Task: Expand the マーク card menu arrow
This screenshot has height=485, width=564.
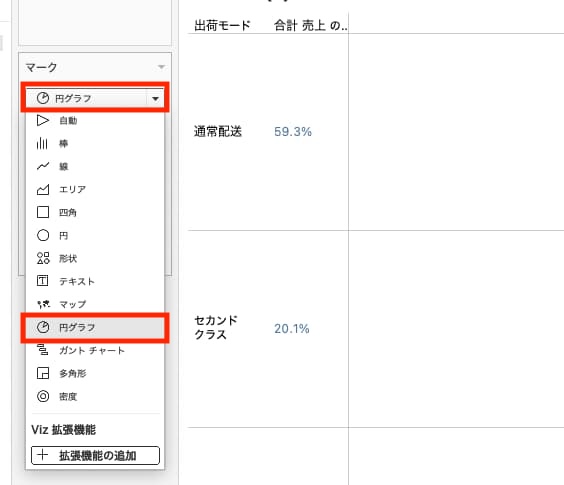Action: (x=162, y=67)
